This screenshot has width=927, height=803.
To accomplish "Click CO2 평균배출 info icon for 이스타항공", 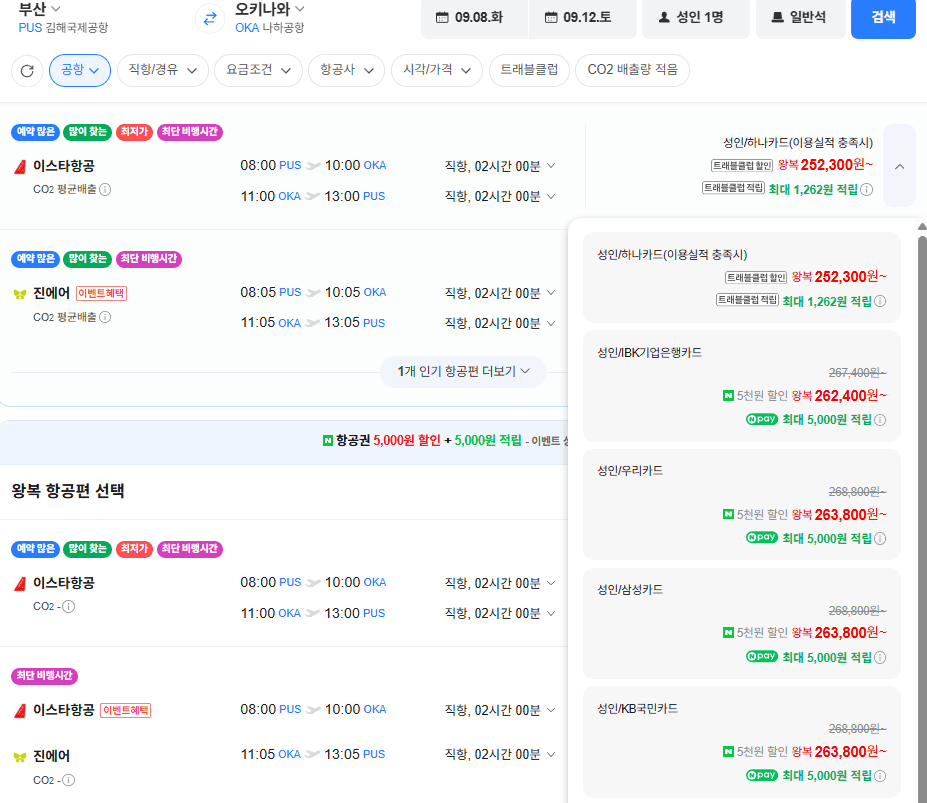I will click(105, 189).
